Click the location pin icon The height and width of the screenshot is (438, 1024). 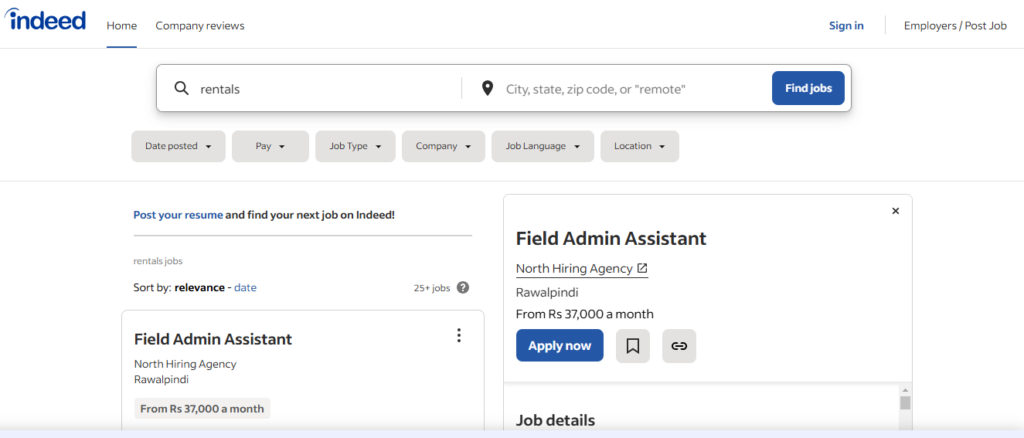(x=487, y=88)
